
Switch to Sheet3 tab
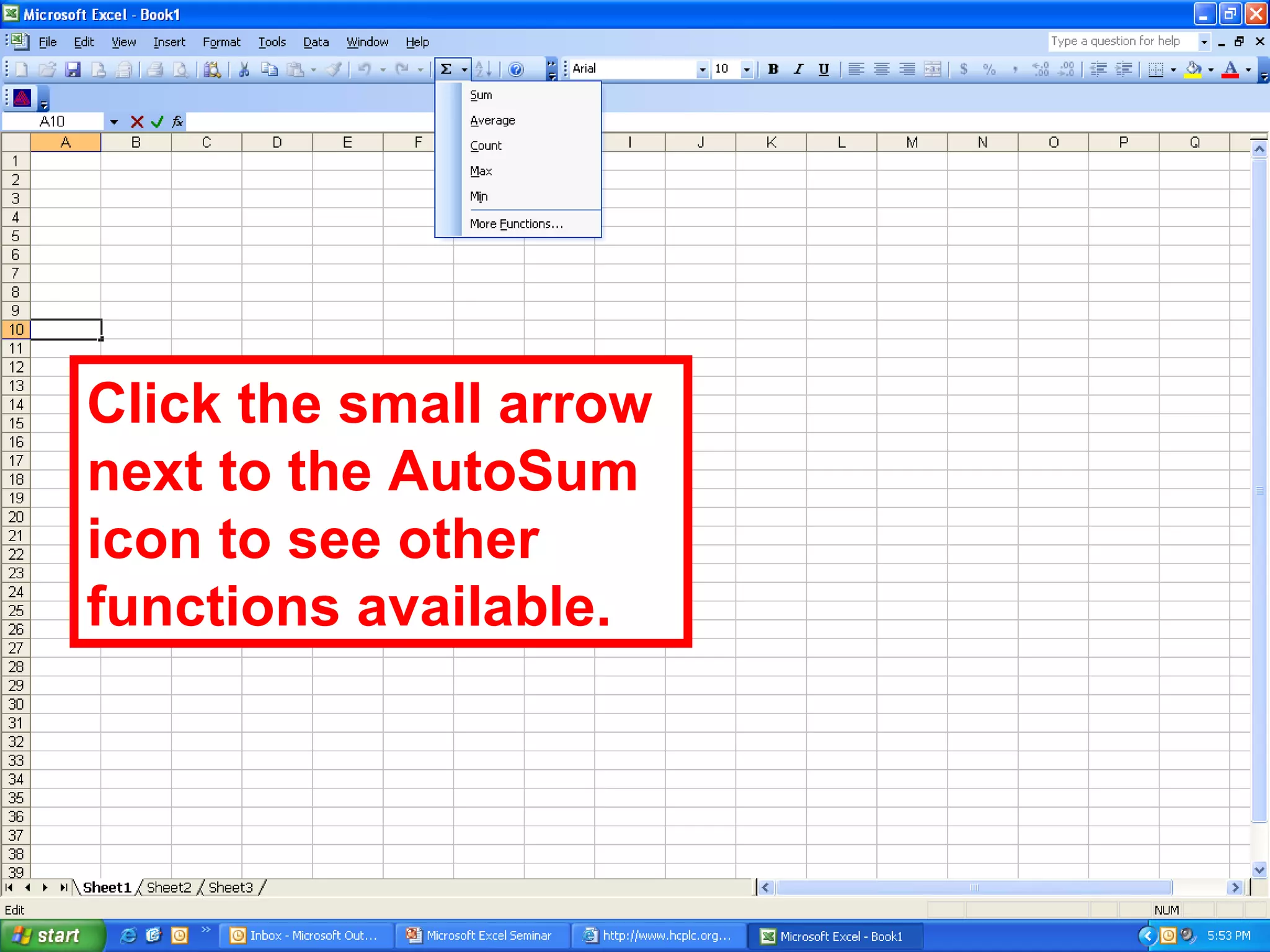click(230, 888)
